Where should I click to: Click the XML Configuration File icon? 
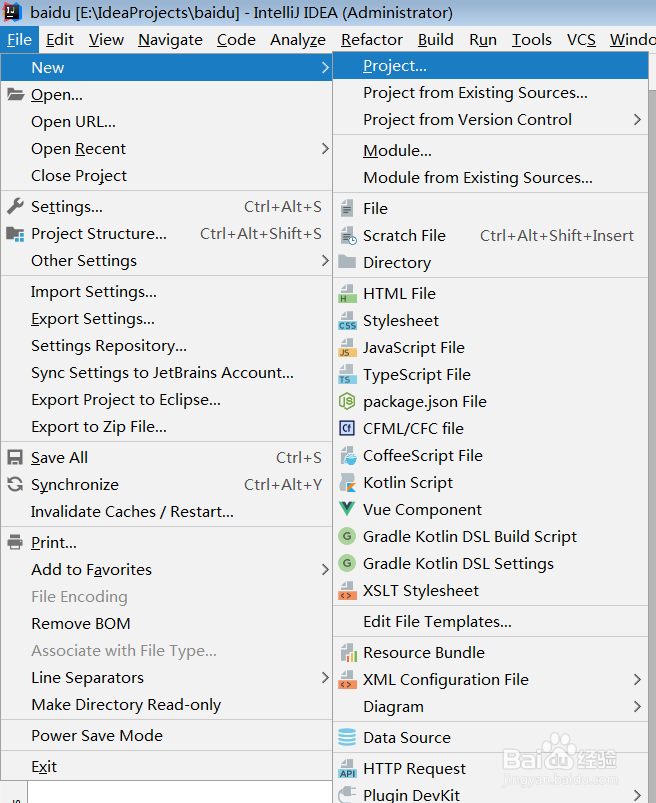(347, 680)
